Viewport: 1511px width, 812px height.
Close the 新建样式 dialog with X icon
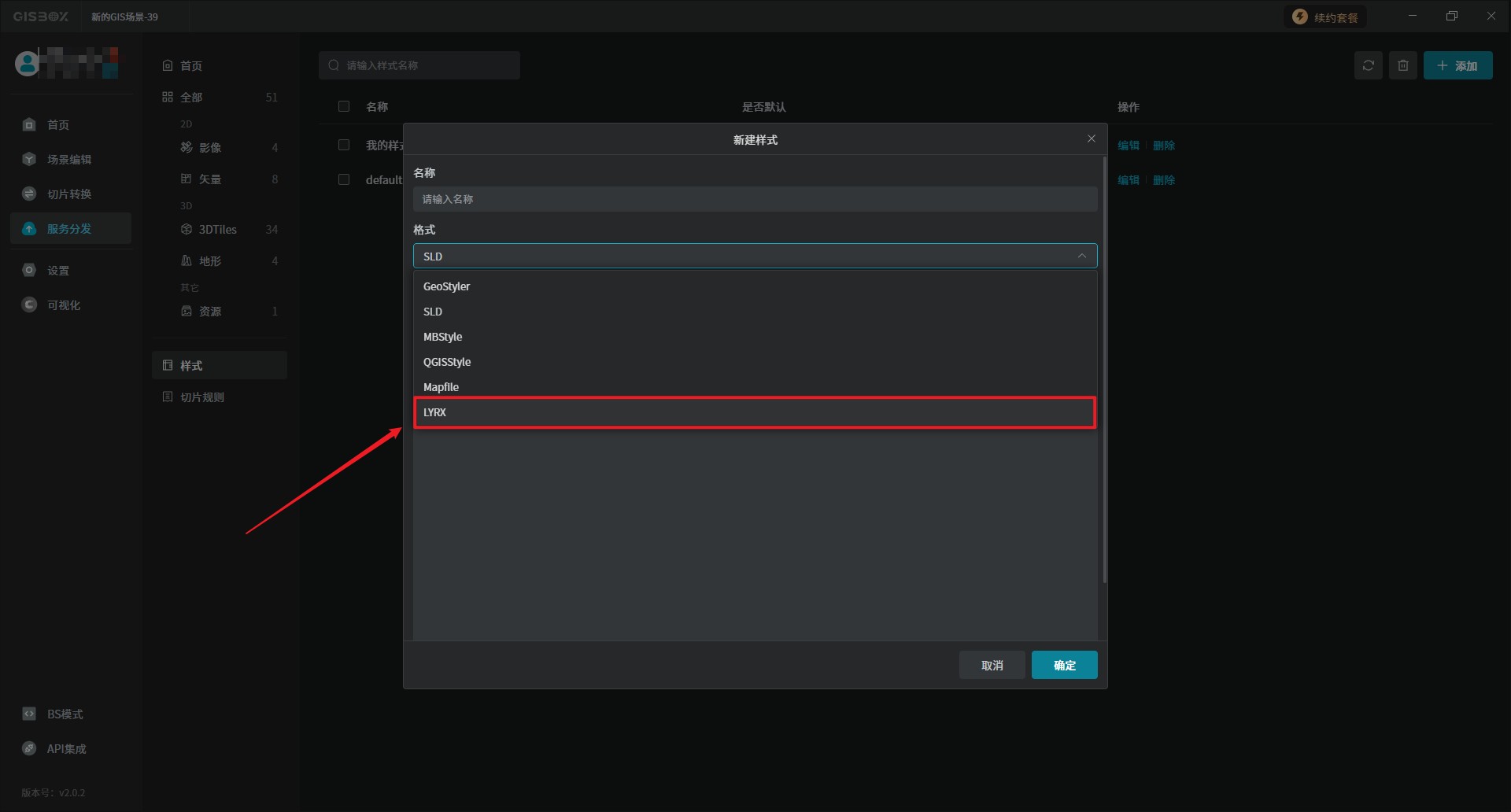(1091, 138)
